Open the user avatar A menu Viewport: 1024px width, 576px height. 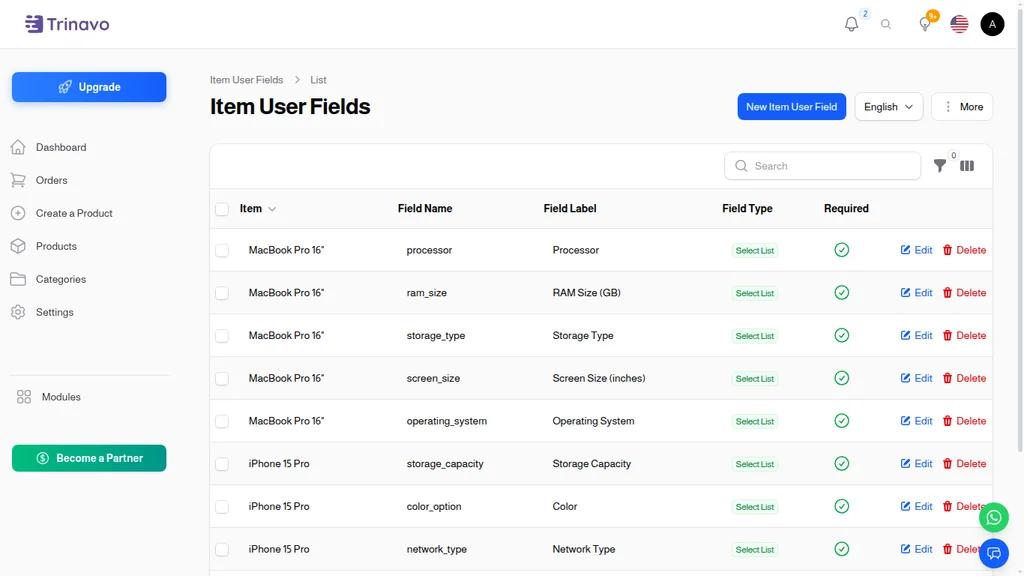992,24
